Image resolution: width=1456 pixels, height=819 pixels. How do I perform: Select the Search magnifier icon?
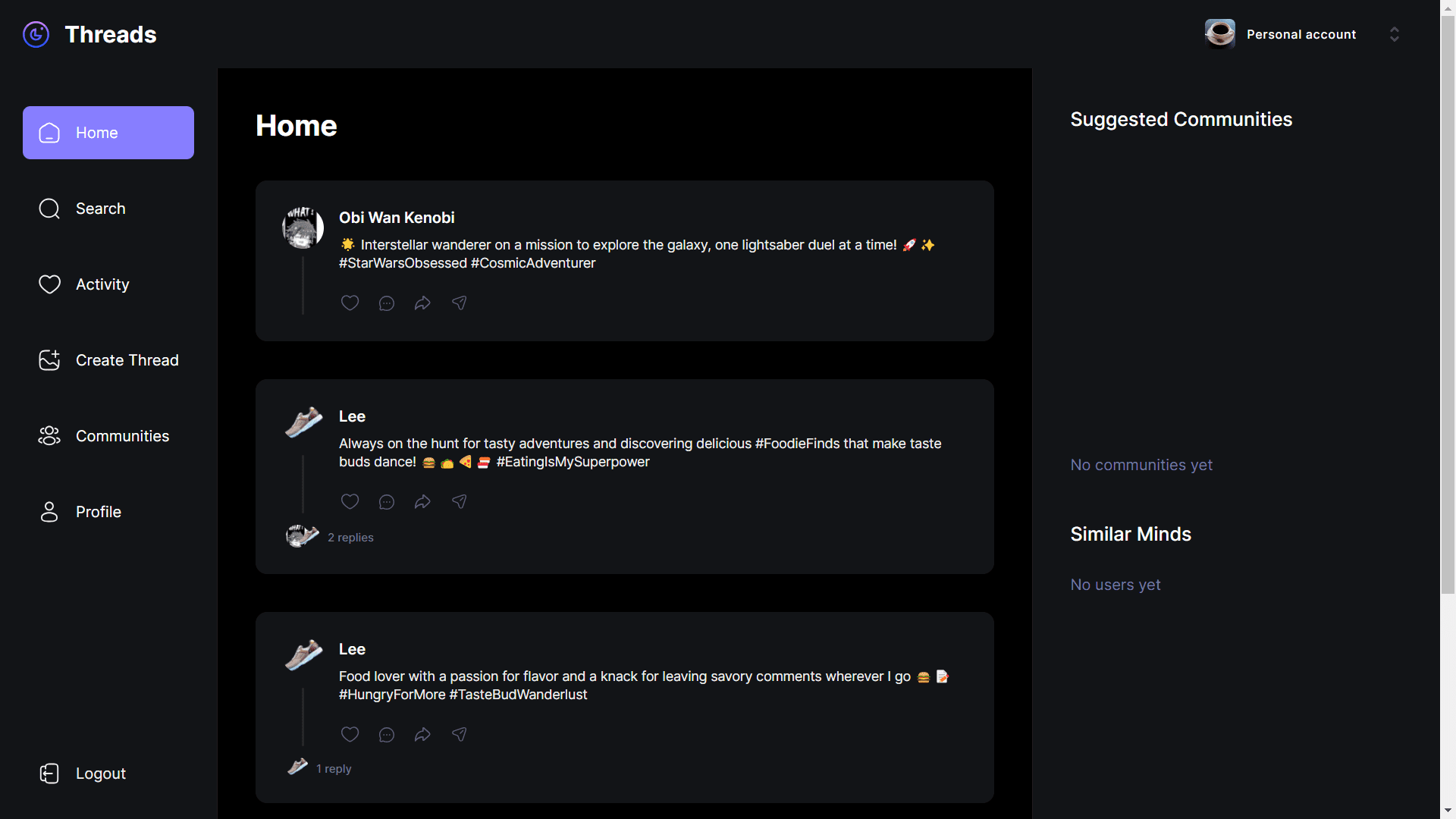[x=49, y=208]
